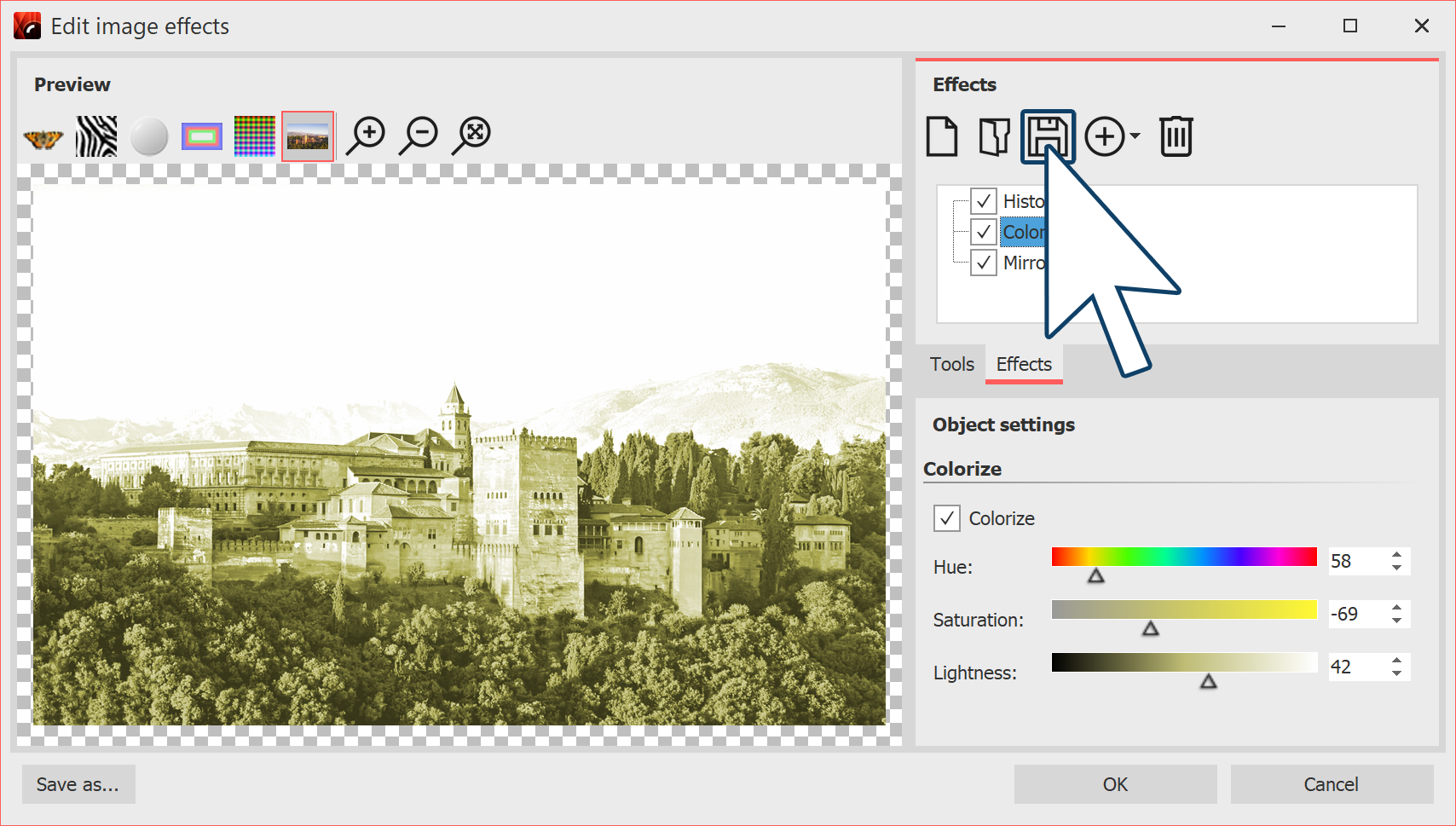Switch to the Tools tab
Viewport: 1456px width, 826px height.
pyautogui.click(x=952, y=364)
